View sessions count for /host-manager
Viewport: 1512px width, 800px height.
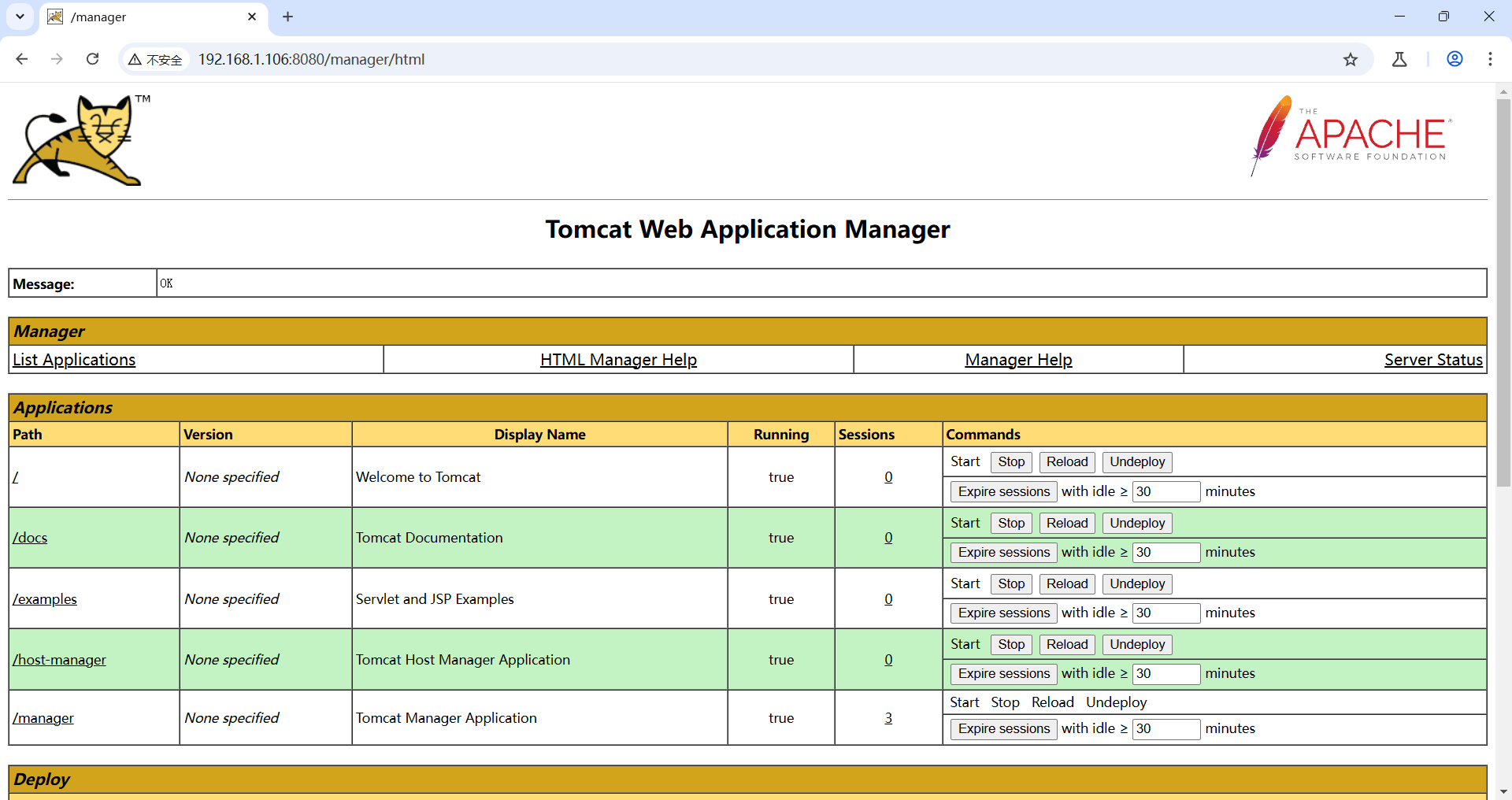pyautogui.click(x=888, y=660)
